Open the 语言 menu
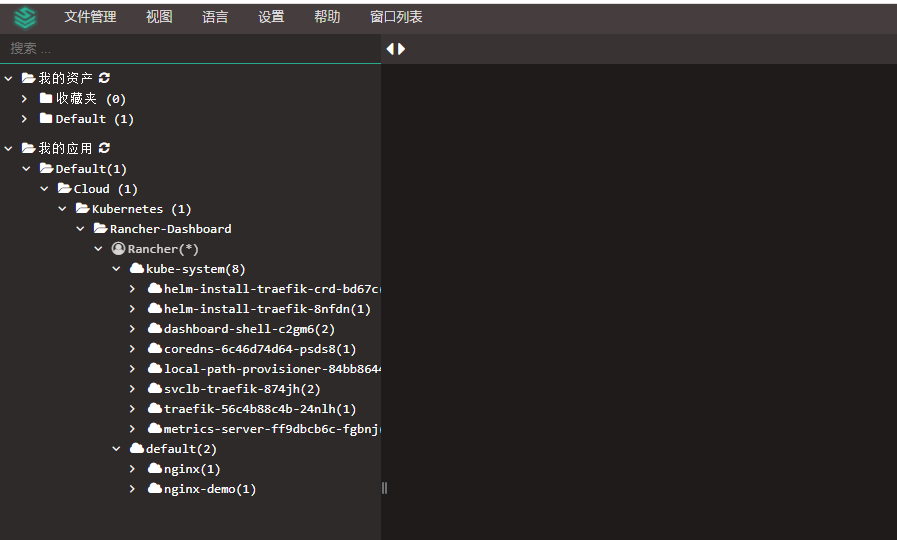 point(215,17)
